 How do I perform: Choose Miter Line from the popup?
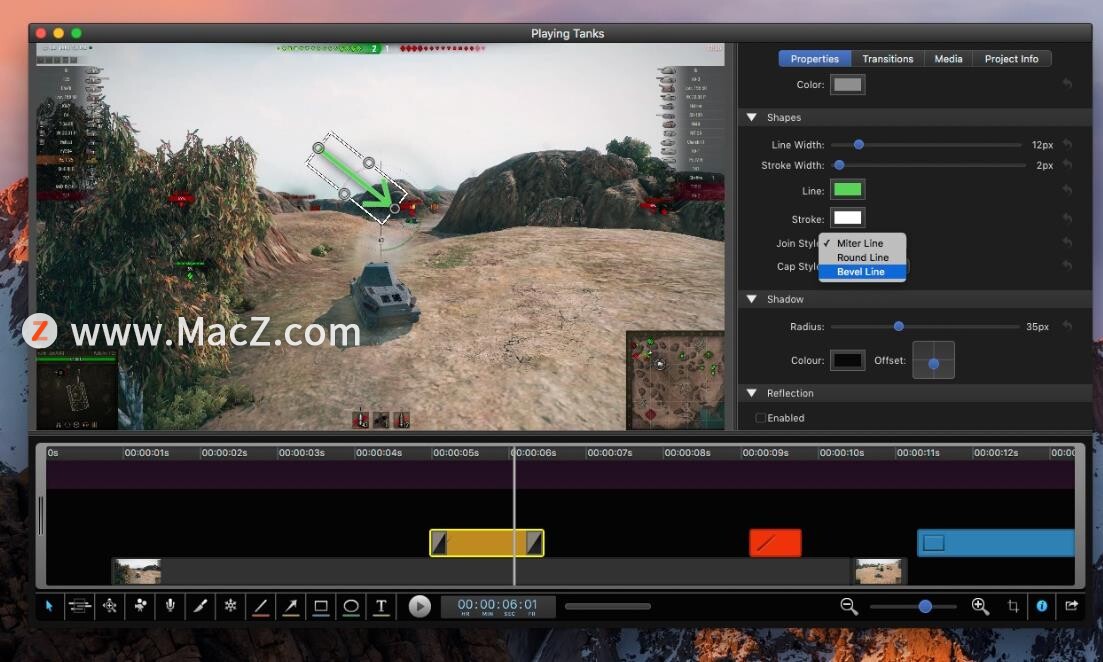point(862,243)
